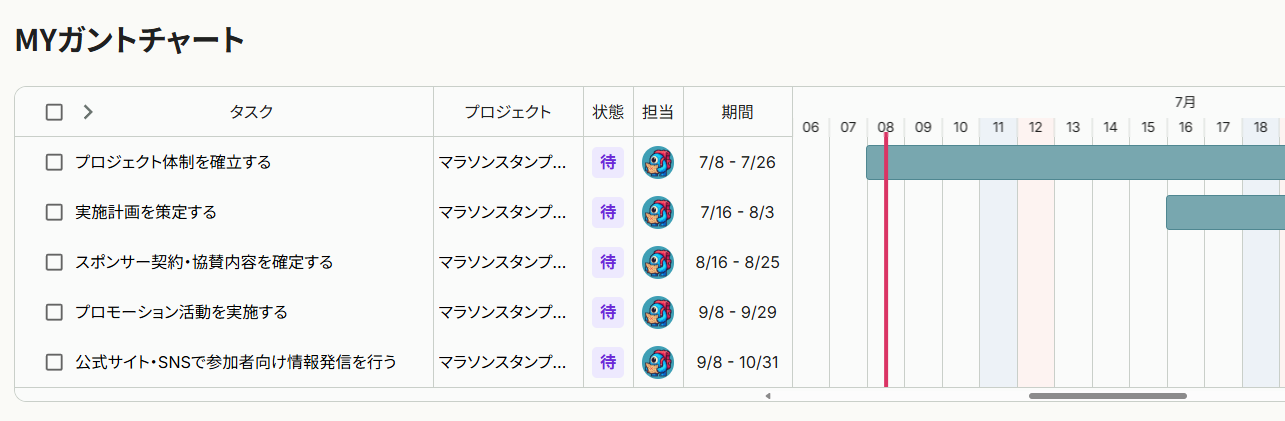The width and height of the screenshot is (1285, 421).
Task: Click the Gantt bar starting on 7/8
Action: [1075, 162]
